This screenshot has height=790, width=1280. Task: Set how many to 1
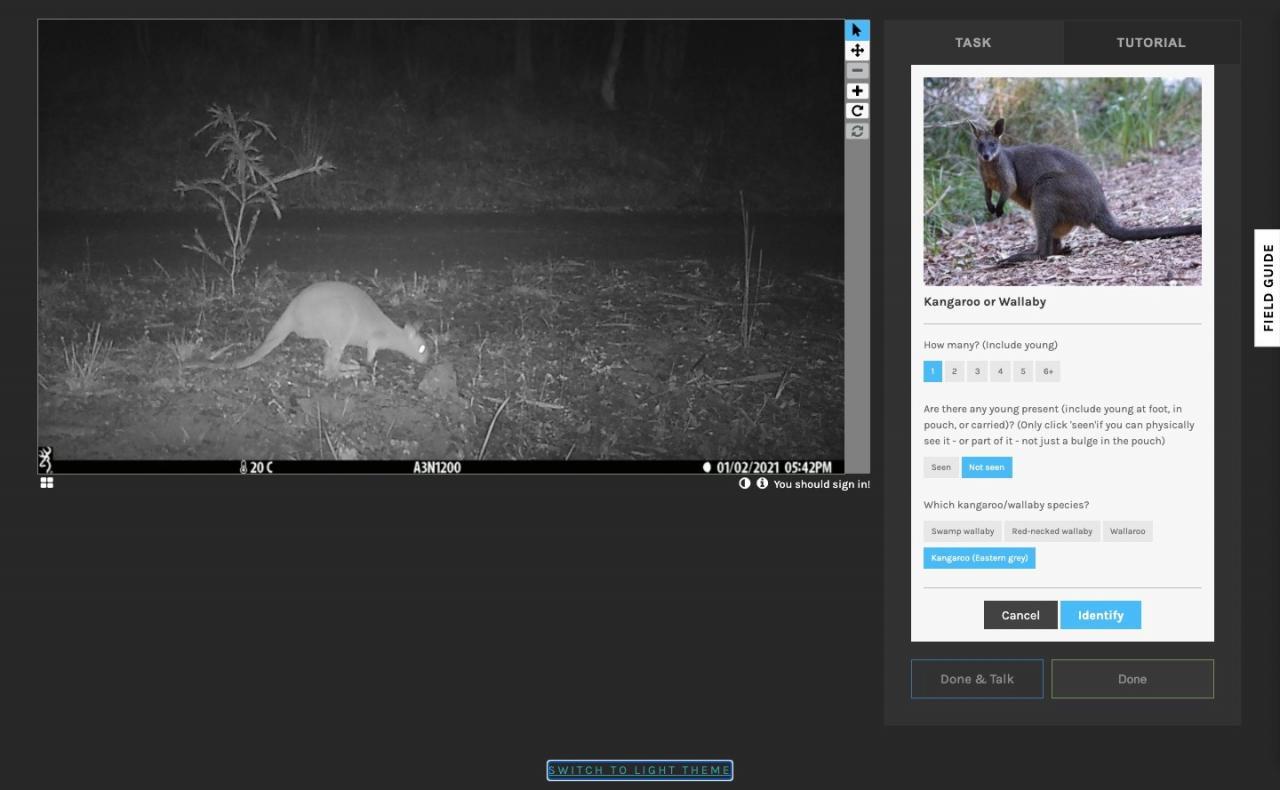[x=932, y=371]
